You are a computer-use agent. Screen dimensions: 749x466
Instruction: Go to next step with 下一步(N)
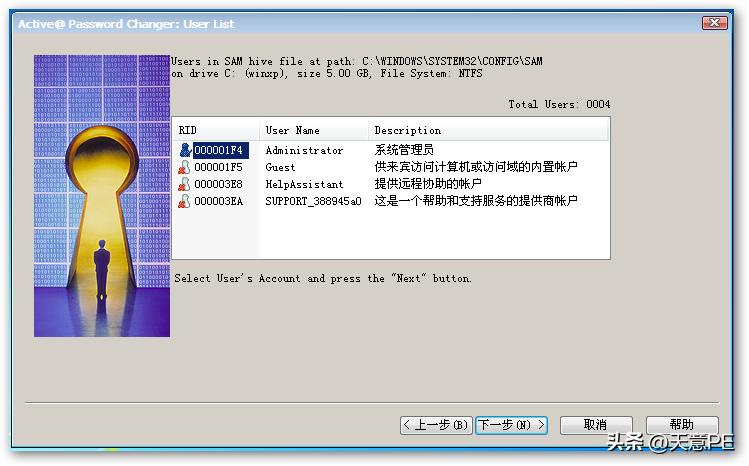(512, 425)
